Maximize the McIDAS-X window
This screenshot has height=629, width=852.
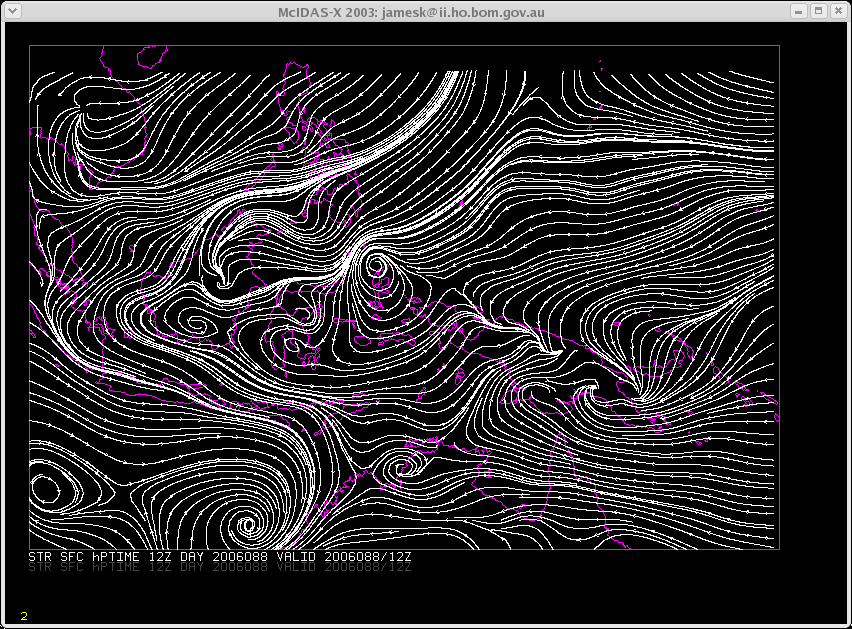coord(818,10)
